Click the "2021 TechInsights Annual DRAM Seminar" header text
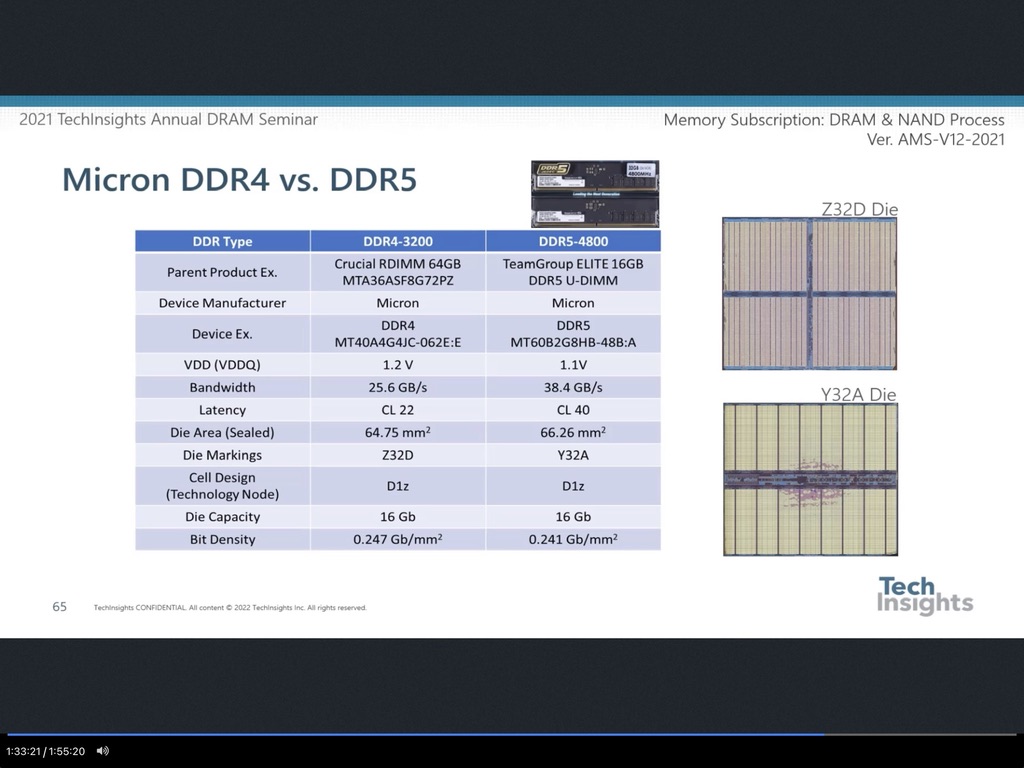 pos(168,119)
